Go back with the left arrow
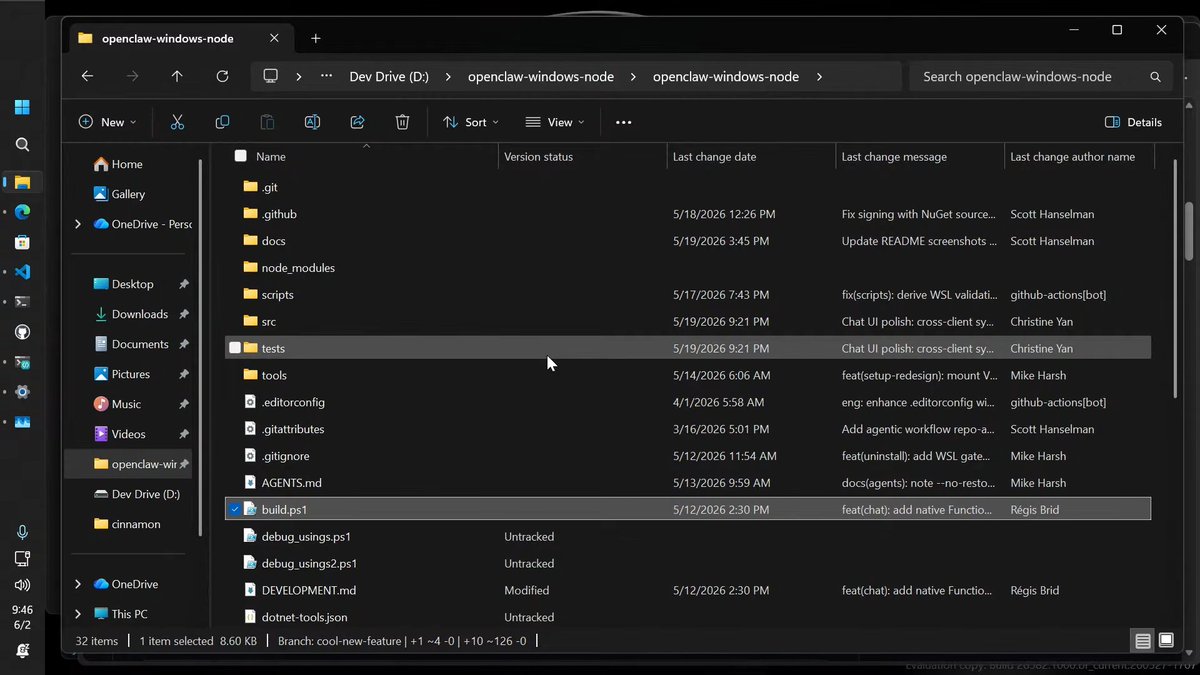Image resolution: width=1200 pixels, height=675 pixels. (87, 76)
